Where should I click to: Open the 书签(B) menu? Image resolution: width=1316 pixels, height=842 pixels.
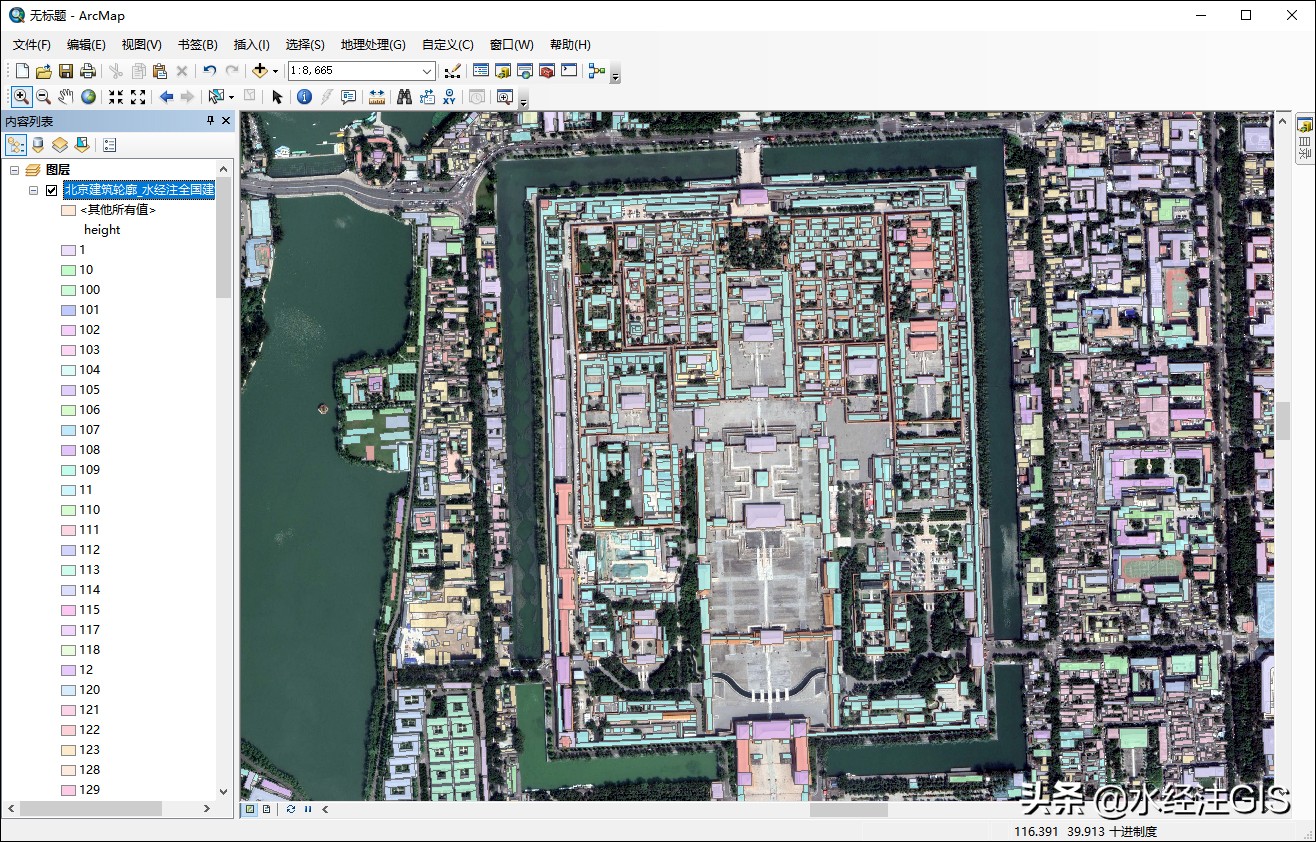click(197, 44)
